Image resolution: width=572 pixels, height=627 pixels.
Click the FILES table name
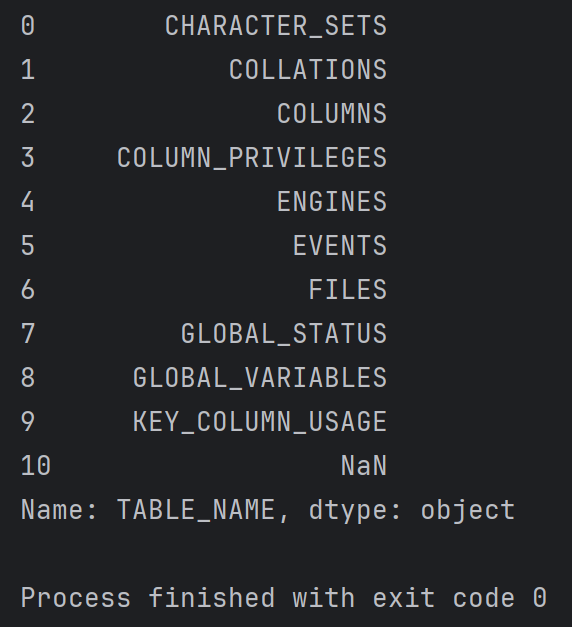(x=348, y=290)
